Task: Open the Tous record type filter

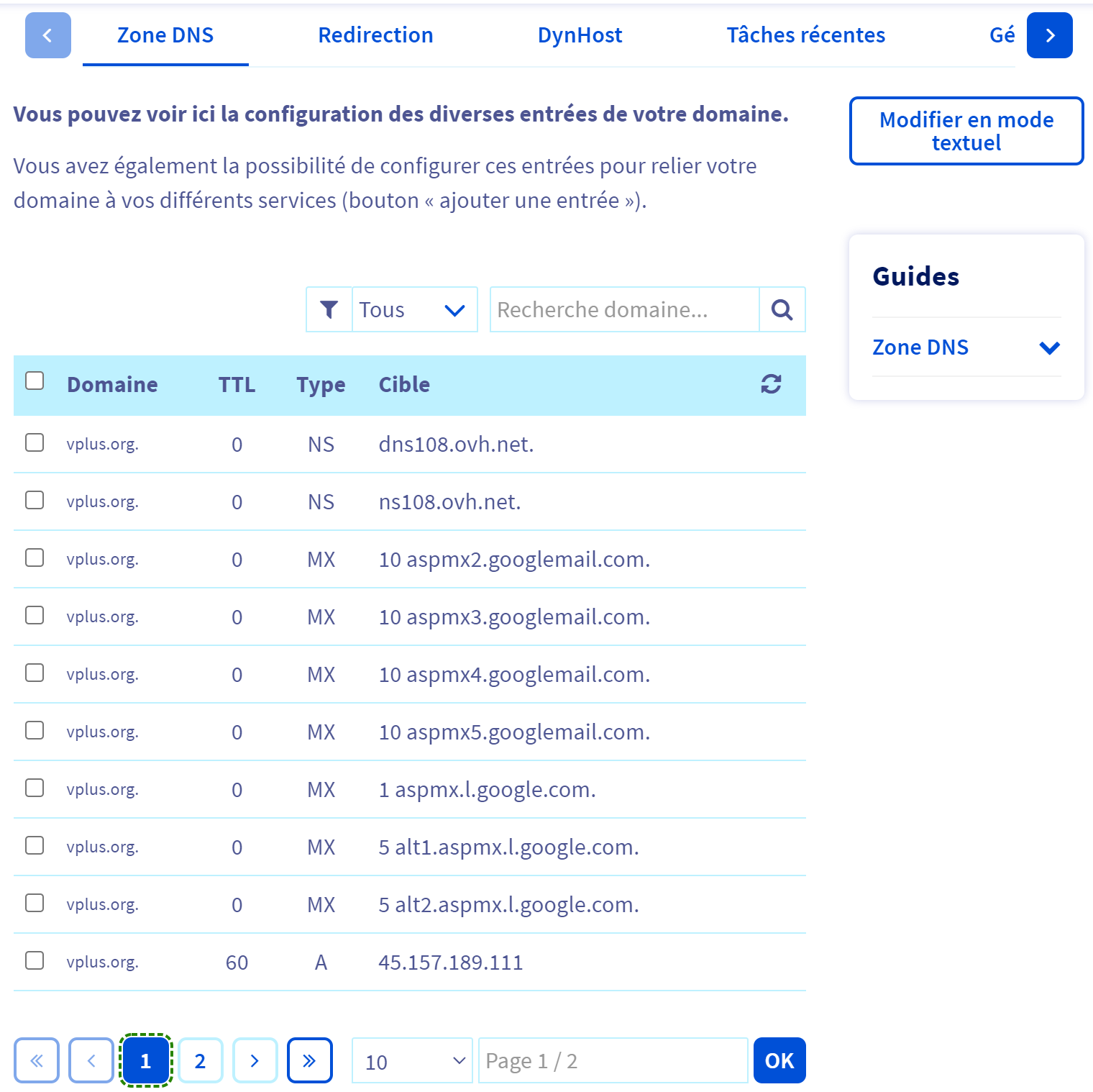Action: [414, 309]
